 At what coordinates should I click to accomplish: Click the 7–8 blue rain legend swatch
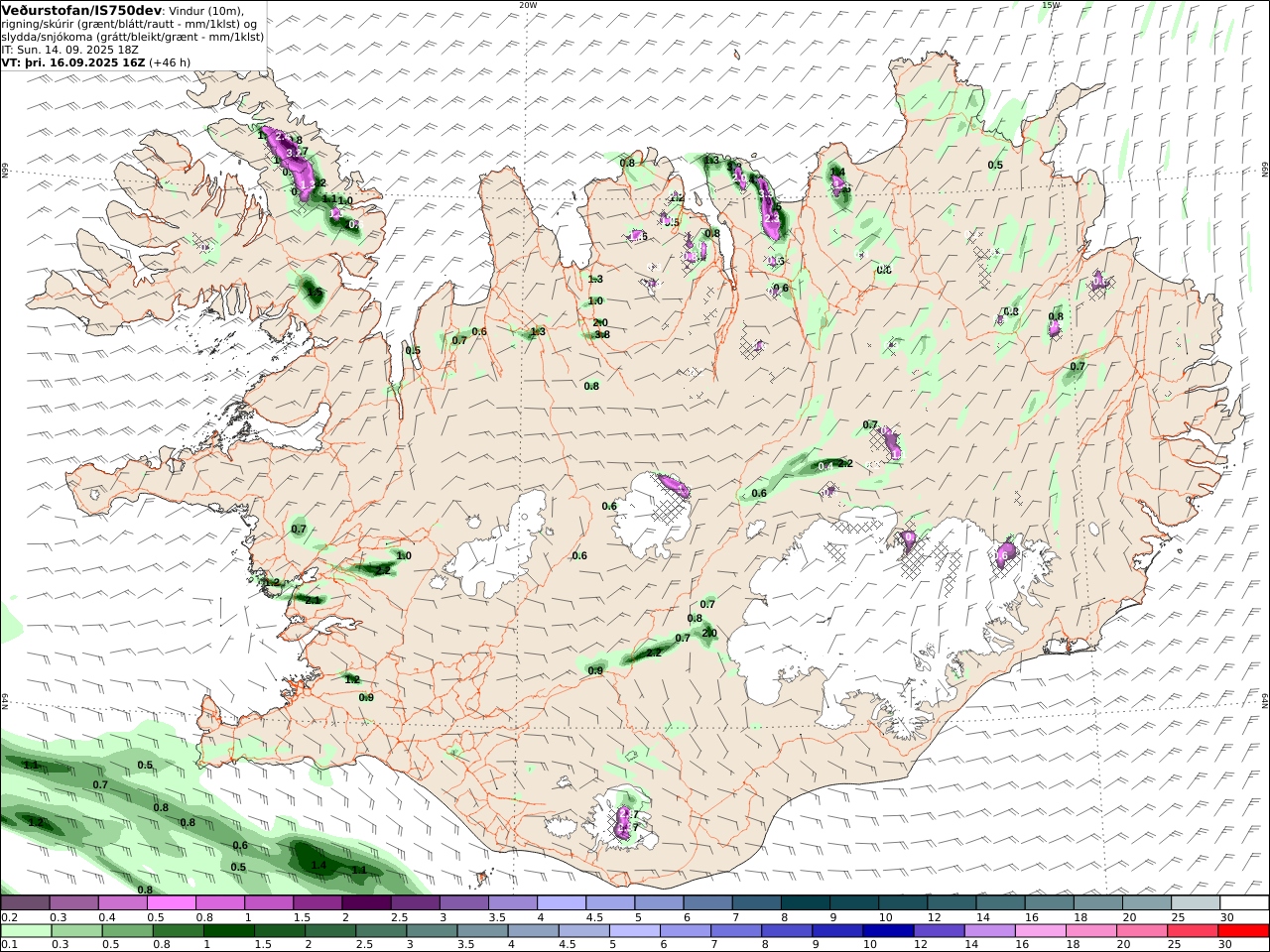[735, 931]
